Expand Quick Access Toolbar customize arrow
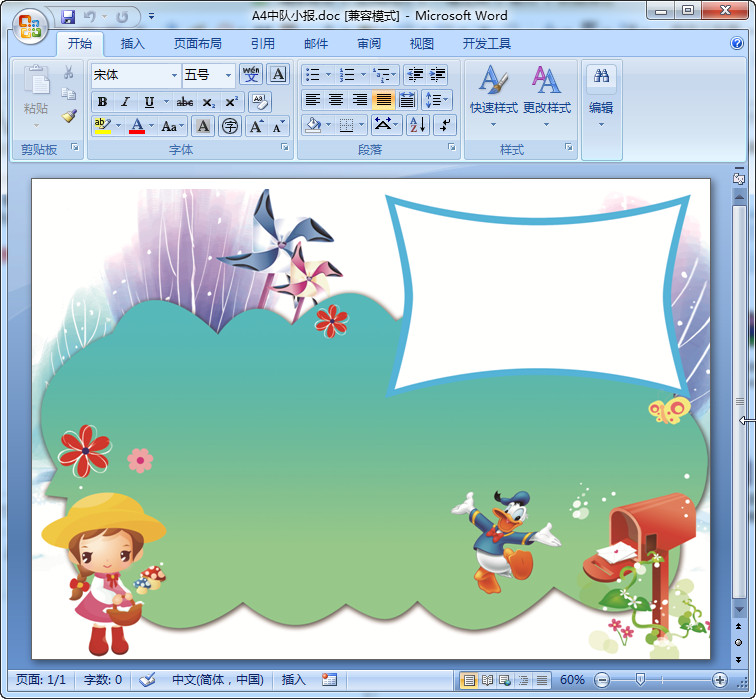Screen dimensions: 756x699 click(151, 17)
